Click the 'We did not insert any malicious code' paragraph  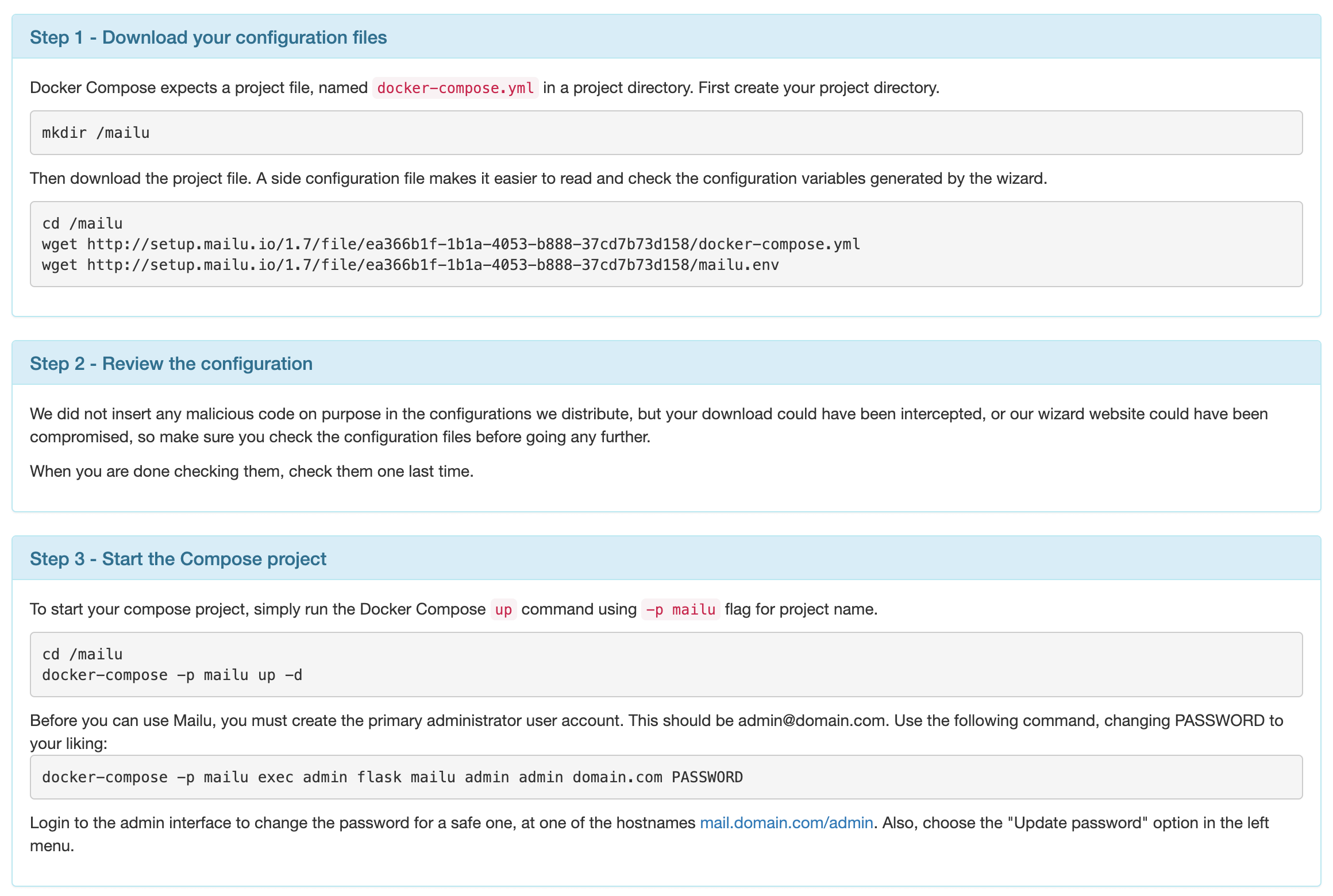[x=649, y=426]
